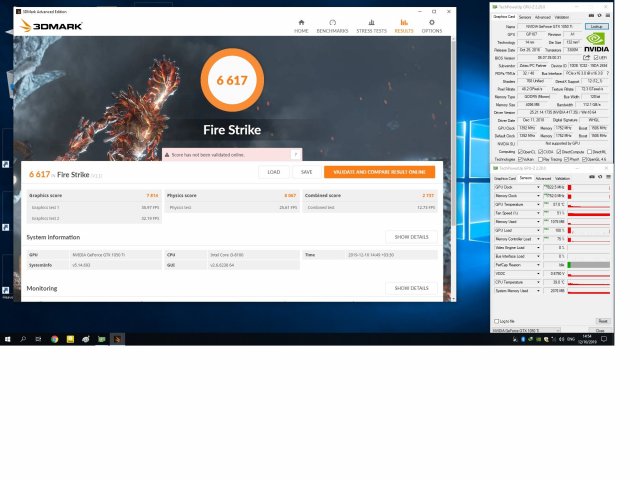This screenshot has height=480, width=640.
Task: Toggle the OpenCL checkbox
Action: click(520, 152)
